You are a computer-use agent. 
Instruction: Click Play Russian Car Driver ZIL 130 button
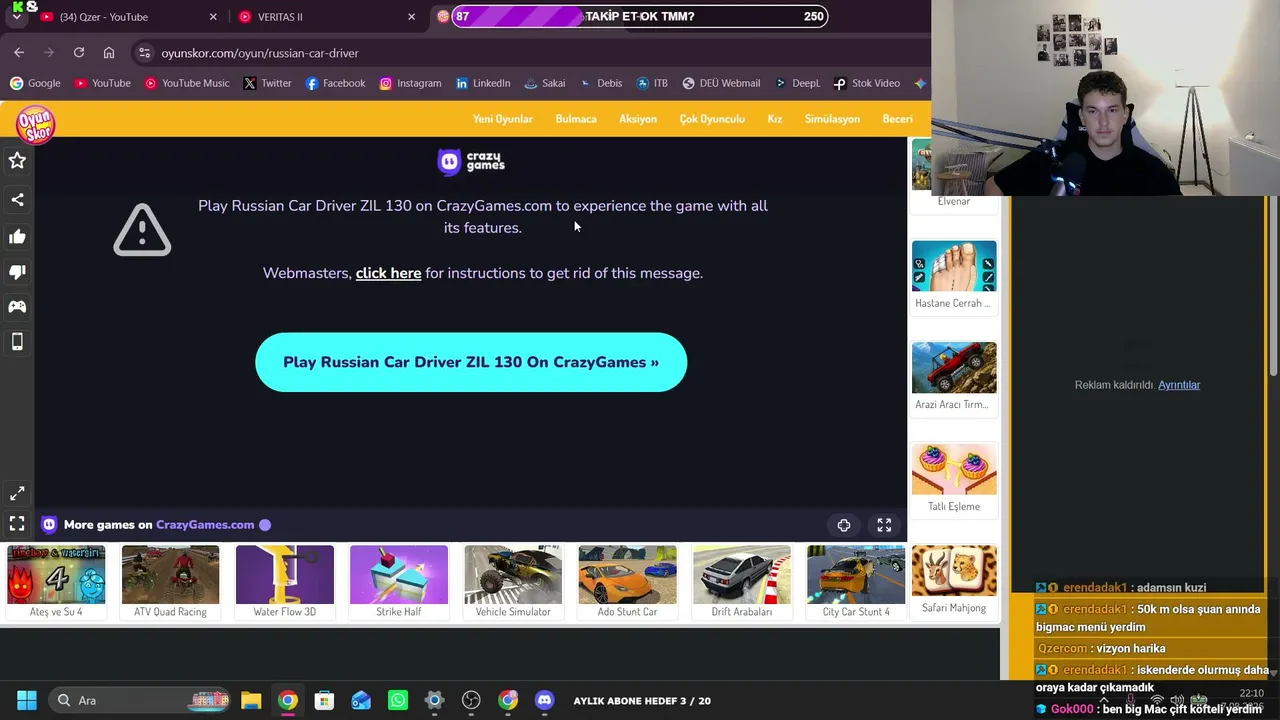[x=471, y=362]
